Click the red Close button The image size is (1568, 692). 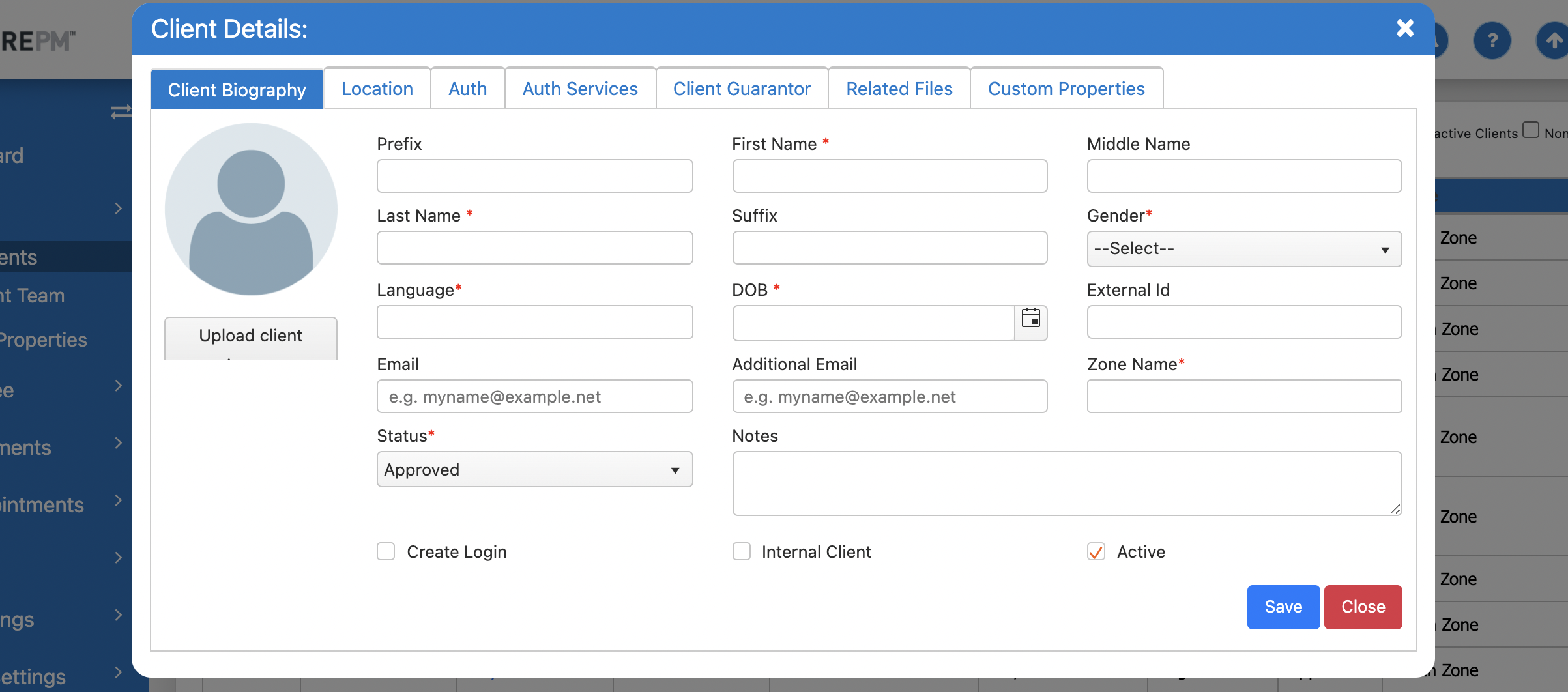point(1363,607)
